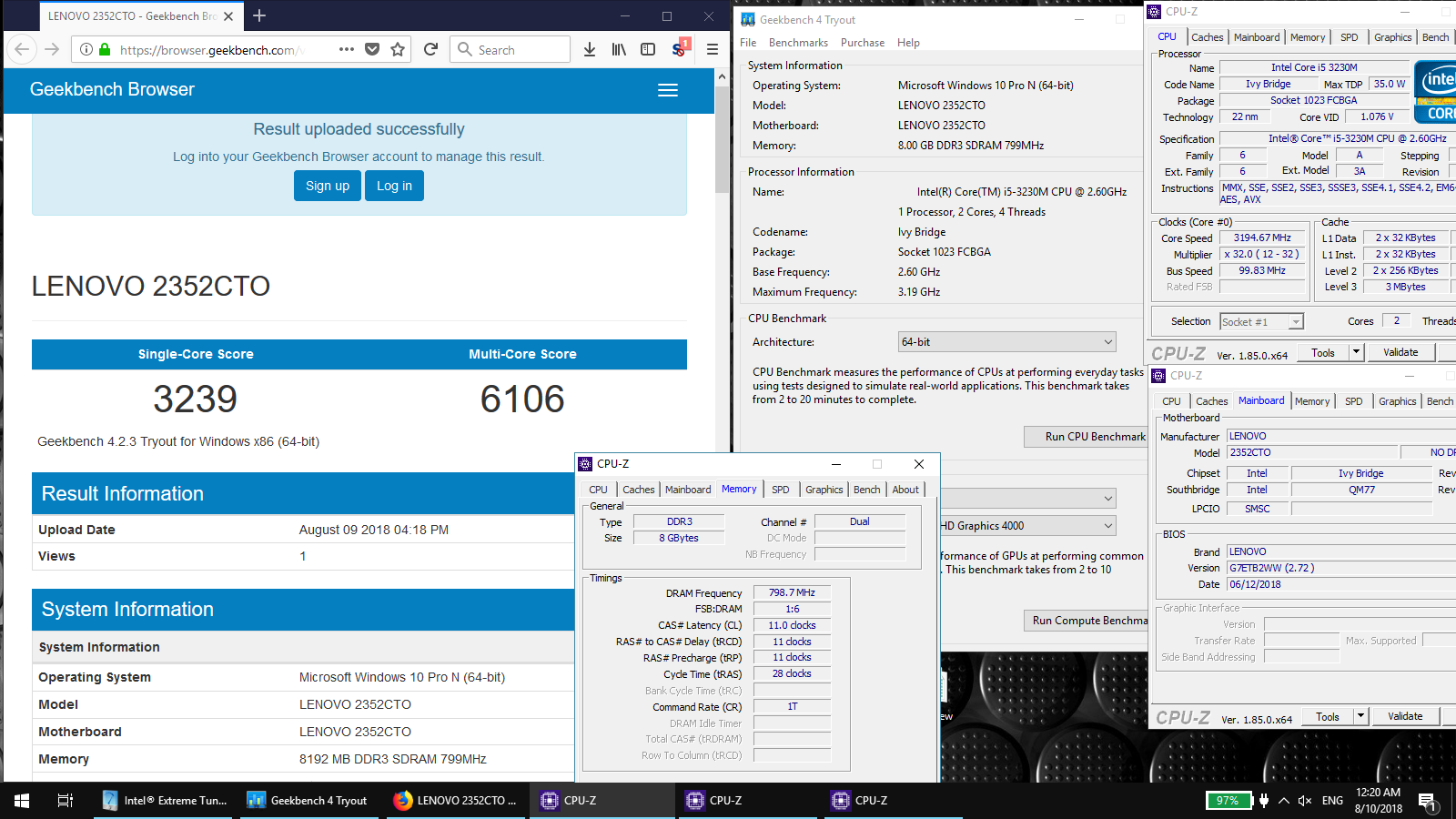
Task: Switch to Geekbench 4 Tryout taskbar app
Action: pos(308,801)
